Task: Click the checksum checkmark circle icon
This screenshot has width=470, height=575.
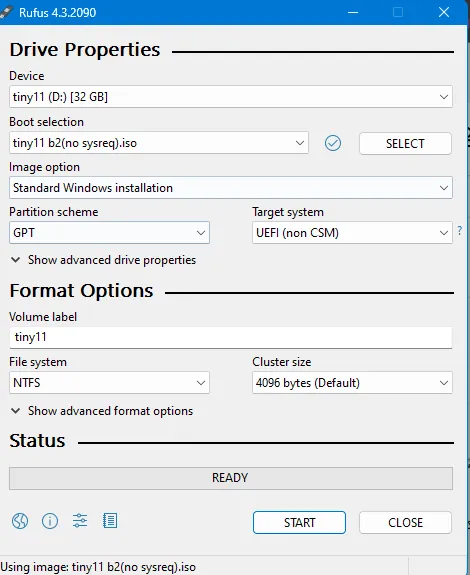Action: pyautogui.click(x=333, y=143)
